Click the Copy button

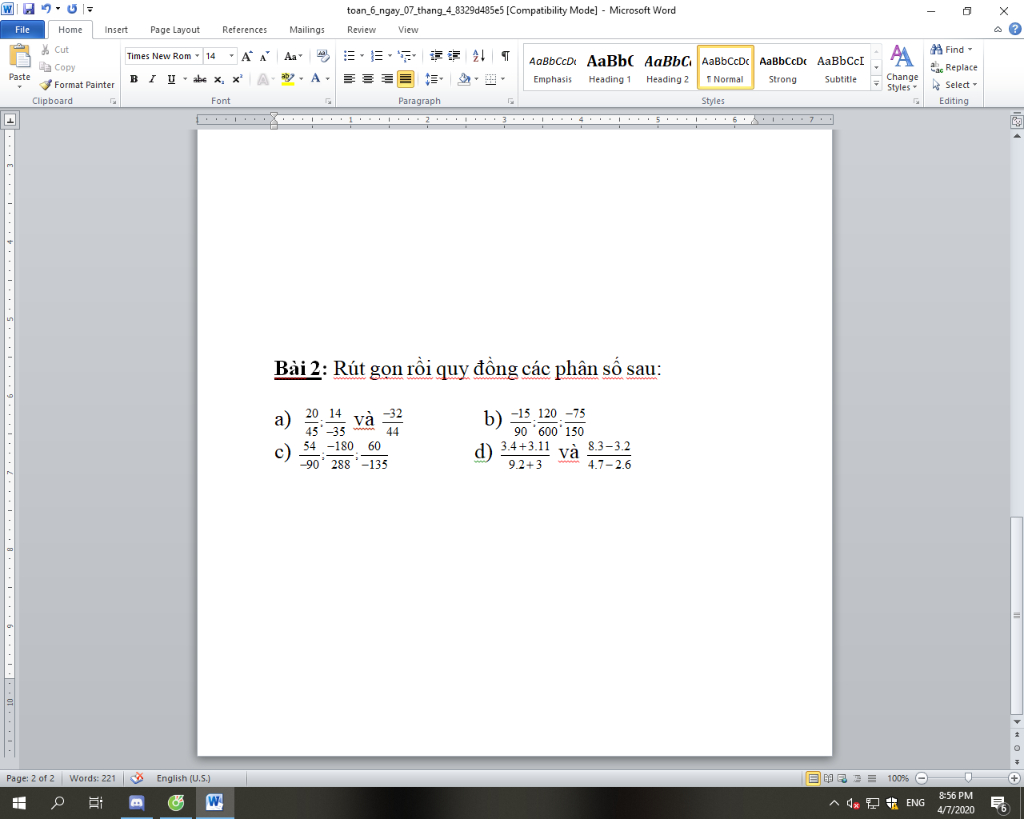[57, 67]
